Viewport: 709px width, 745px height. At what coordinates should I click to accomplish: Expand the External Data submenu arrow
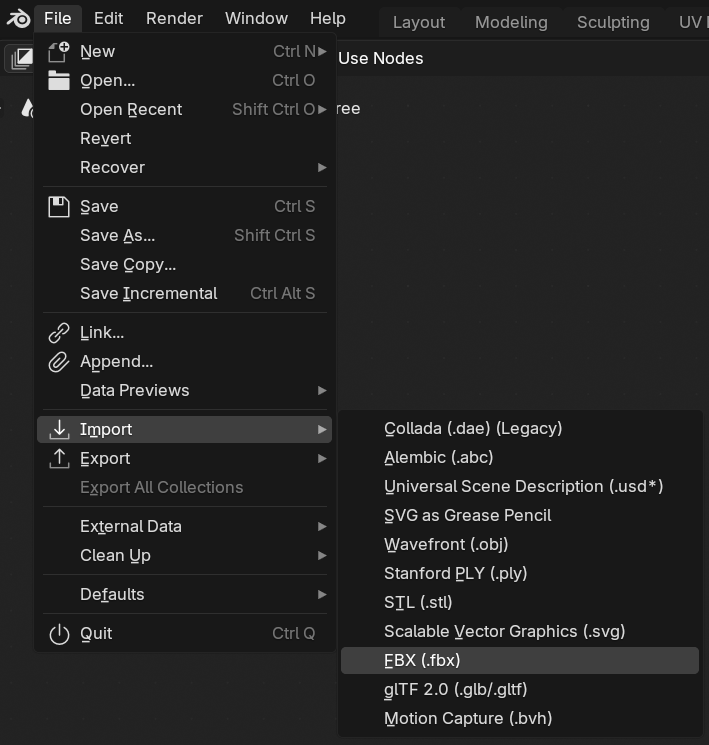tap(322, 526)
